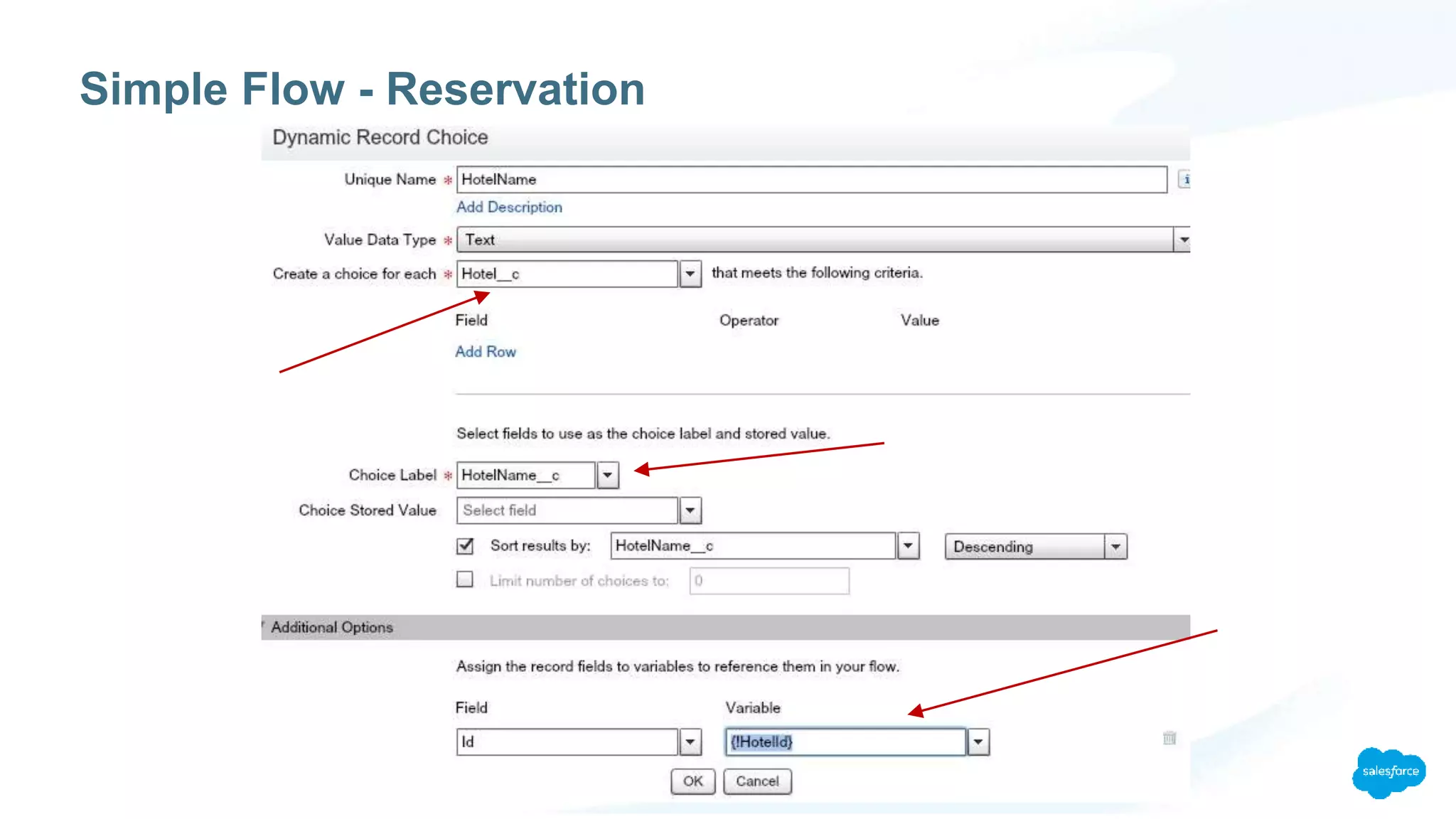Open the Hotel__c object dropdown arrow
Viewport: 1456px width, 819px height.
[690, 274]
